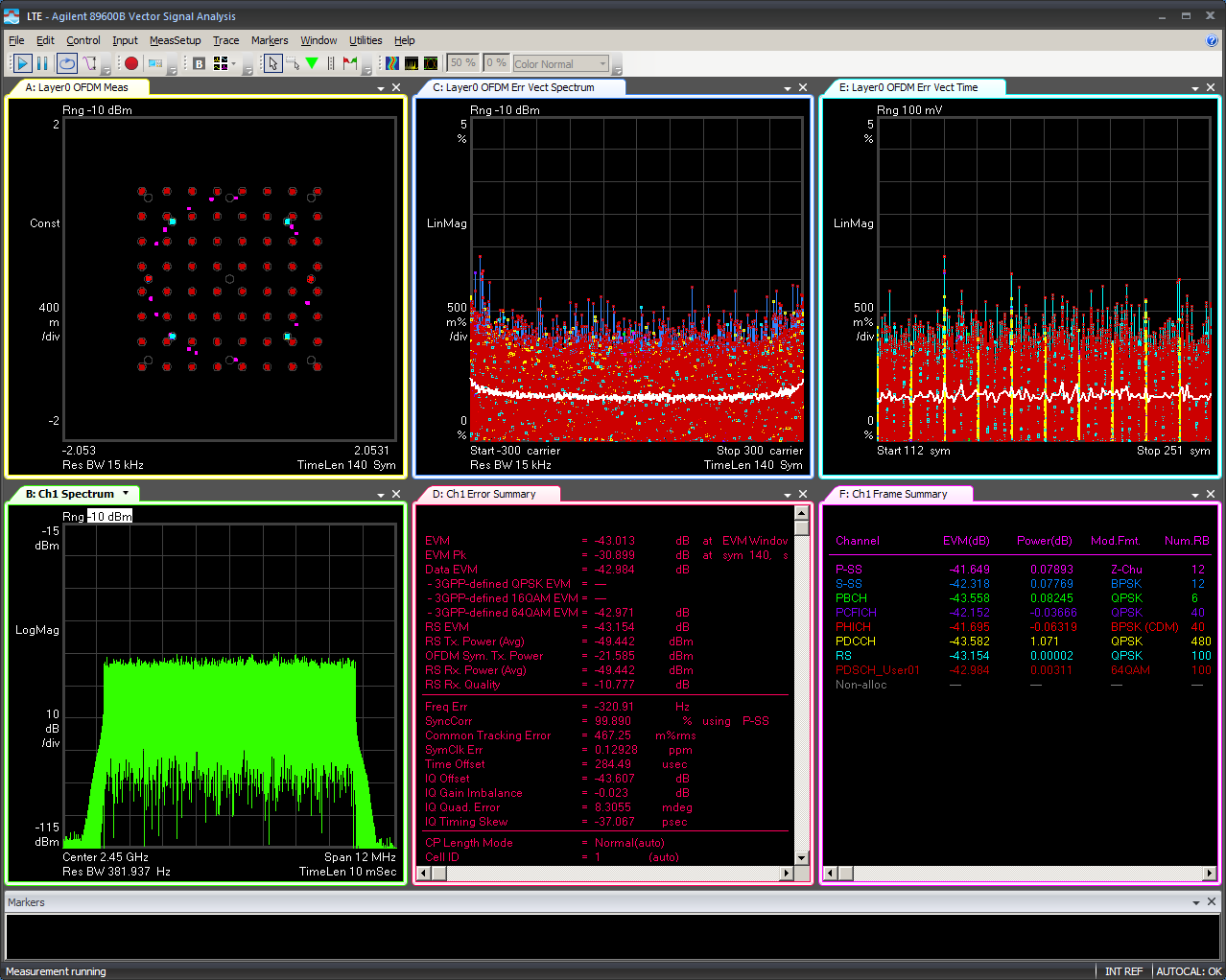1226x980 pixels.
Task: Click the spectrogram display icon
Action: (392, 63)
